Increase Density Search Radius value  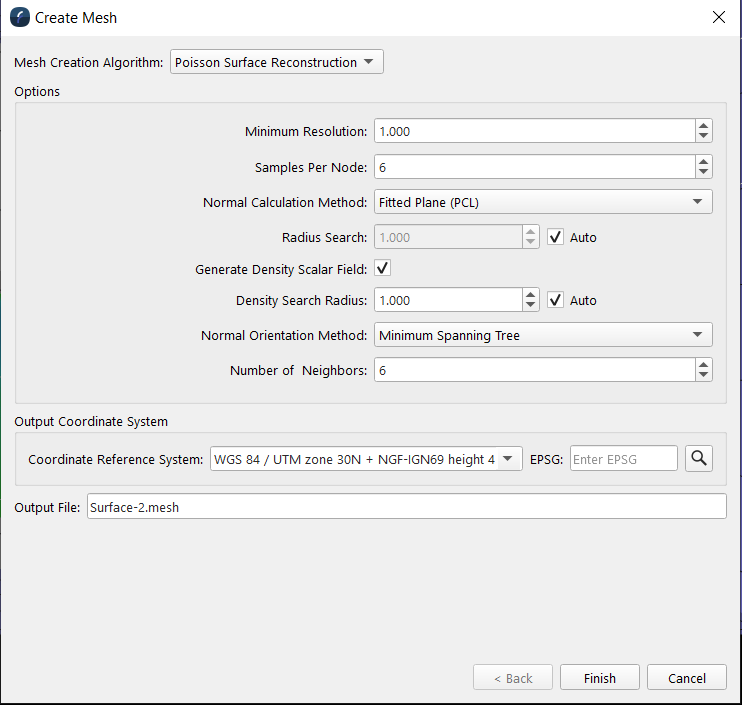532,295
